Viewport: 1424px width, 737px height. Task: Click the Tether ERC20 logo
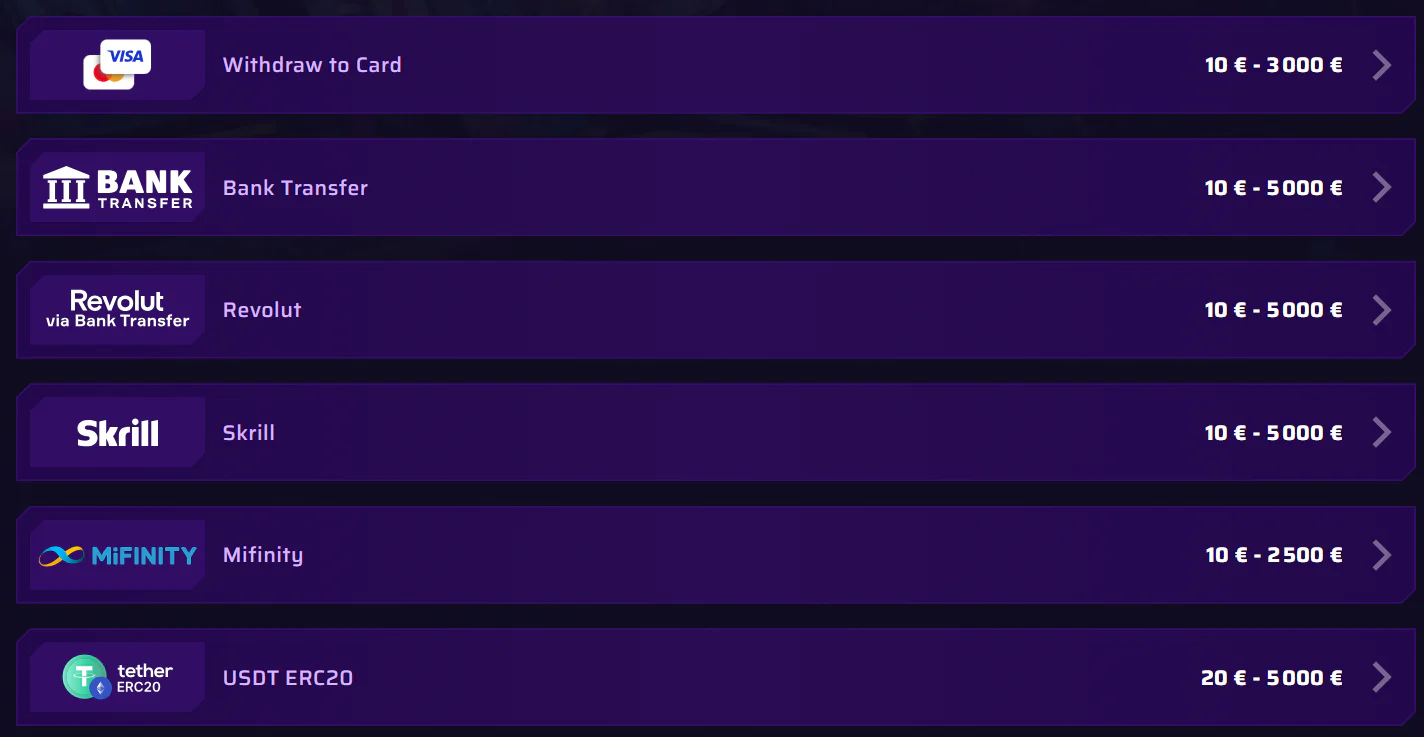click(x=117, y=677)
